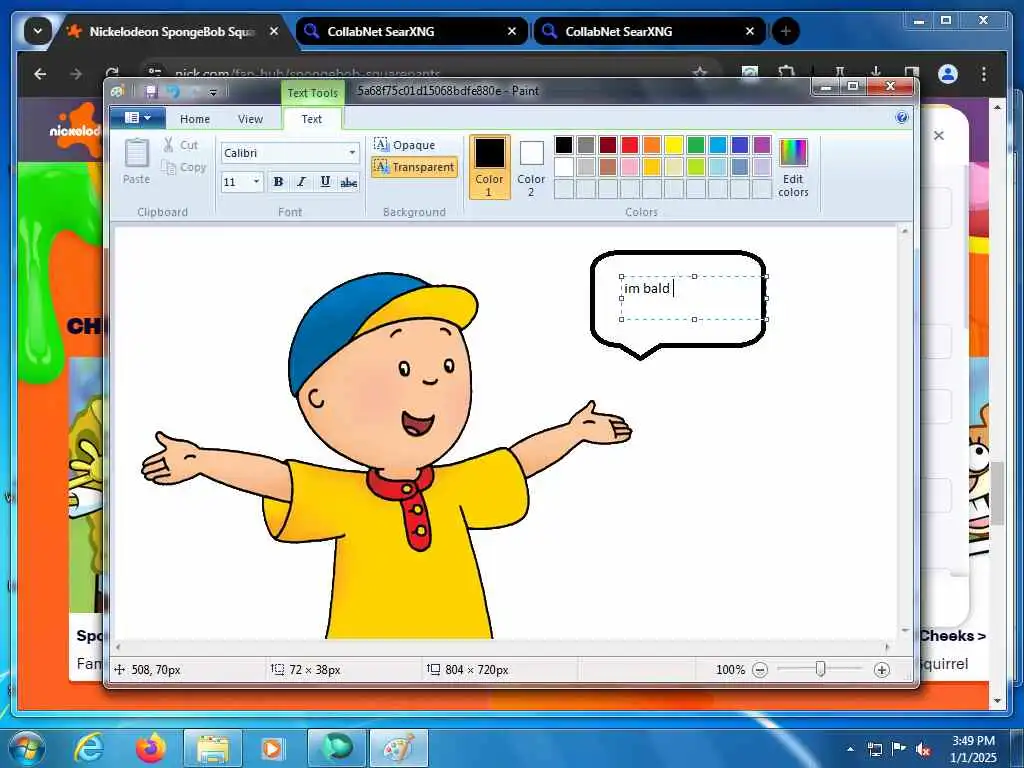
Task: Click the Cut button
Action: (181, 144)
